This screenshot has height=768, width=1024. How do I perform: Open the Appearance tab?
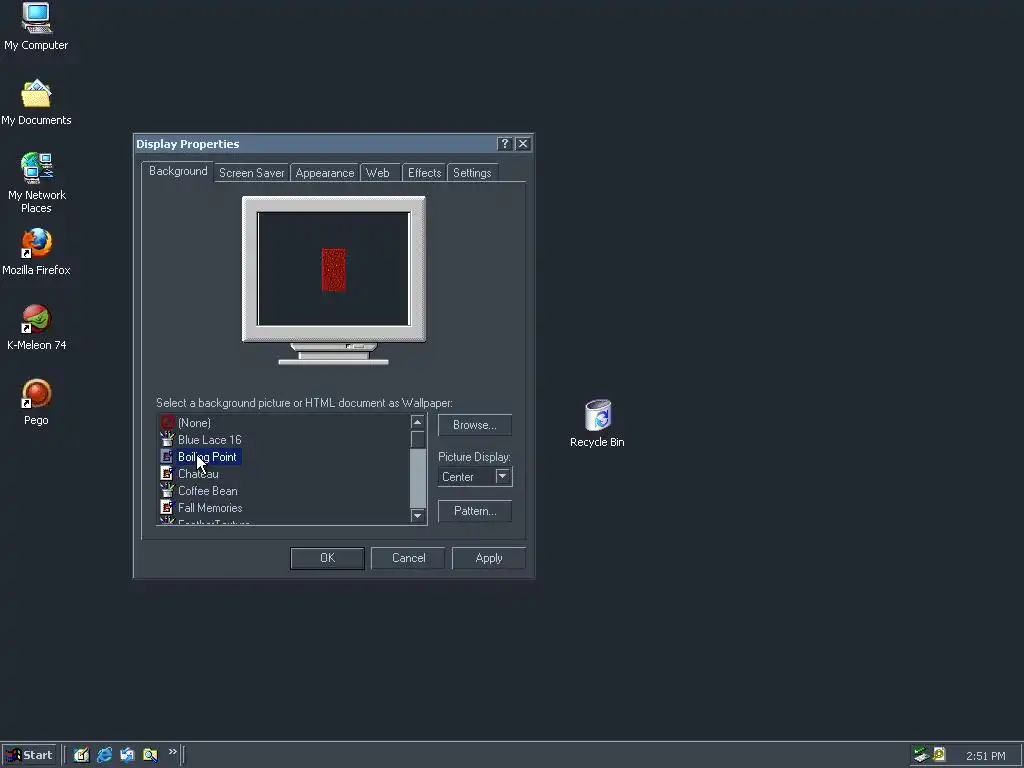coord(325,173)
